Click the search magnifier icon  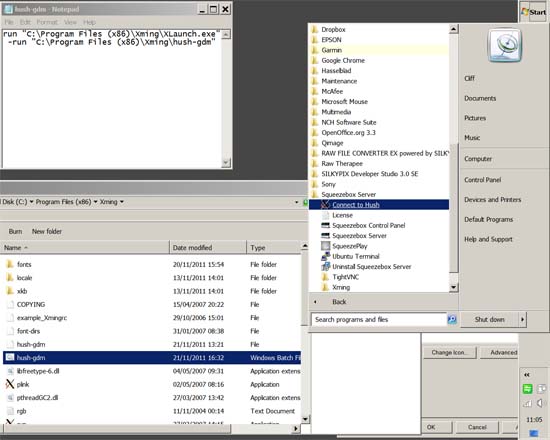pos(452,319)
